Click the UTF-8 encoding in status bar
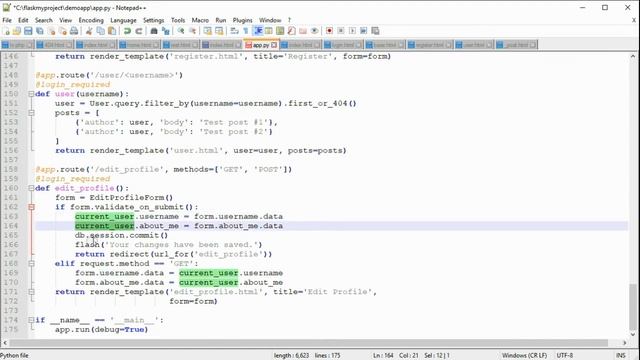 pyautogui.click(x=565, y=356)
